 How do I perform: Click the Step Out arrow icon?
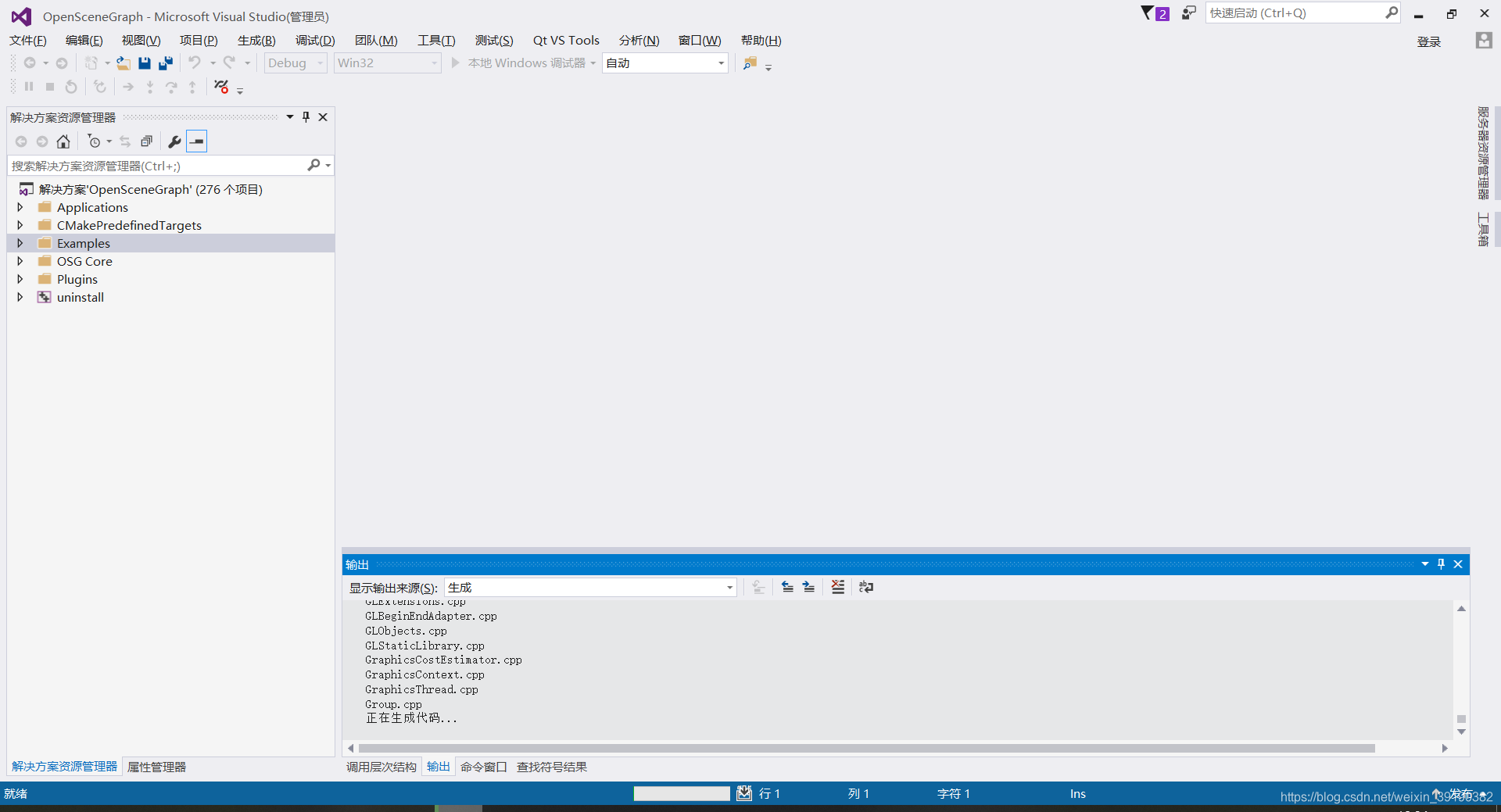coord(192,87)
